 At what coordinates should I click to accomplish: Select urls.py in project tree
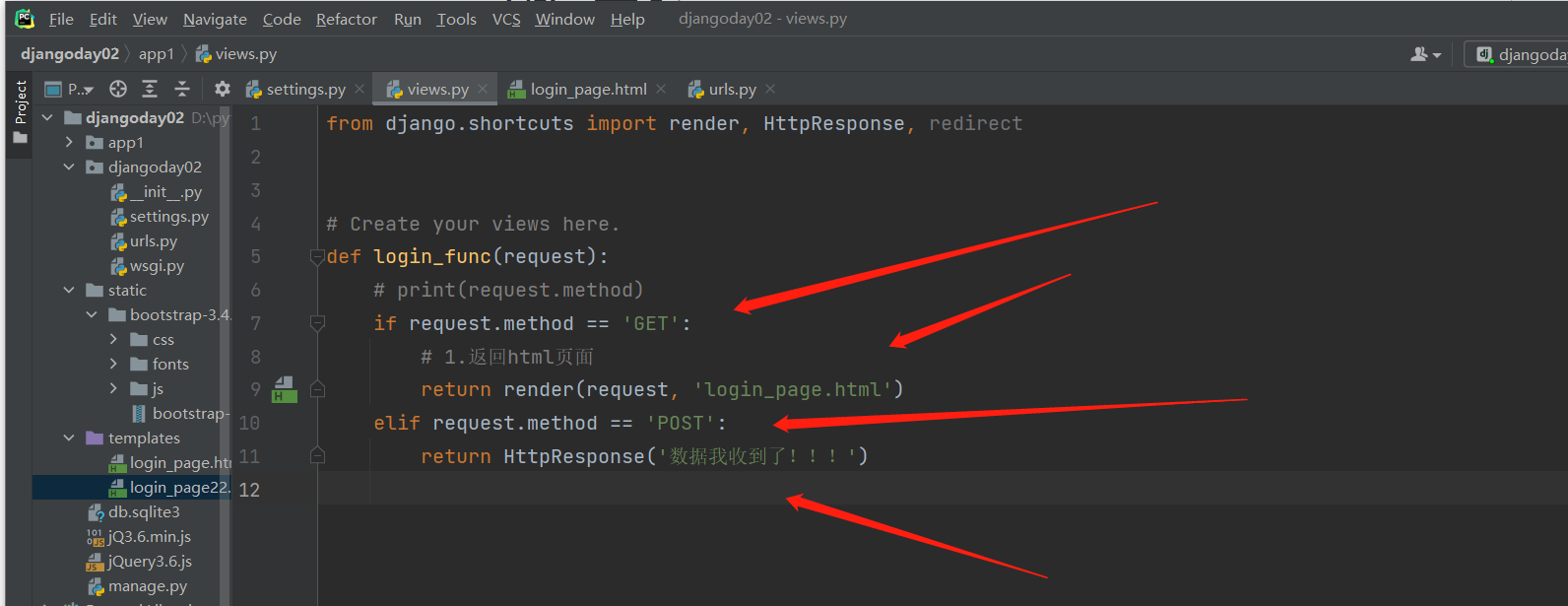point(144,241)
